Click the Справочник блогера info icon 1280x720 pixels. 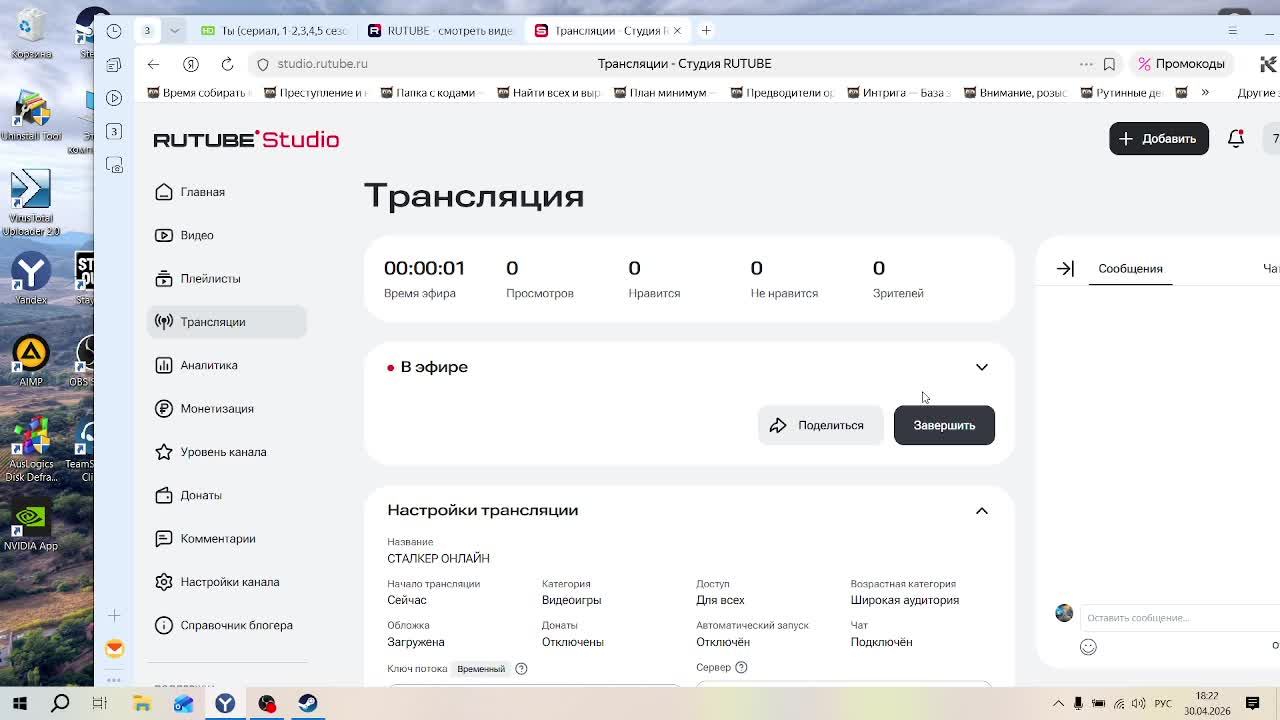[164, 625]
